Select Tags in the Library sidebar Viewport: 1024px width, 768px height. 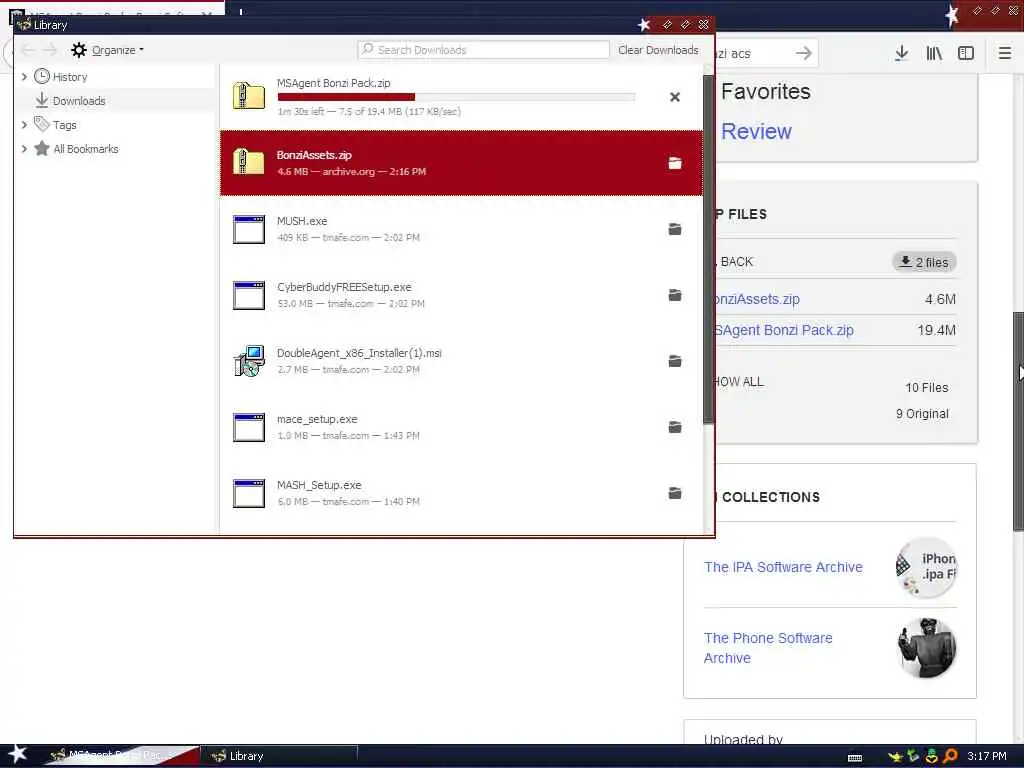point(65,124)
